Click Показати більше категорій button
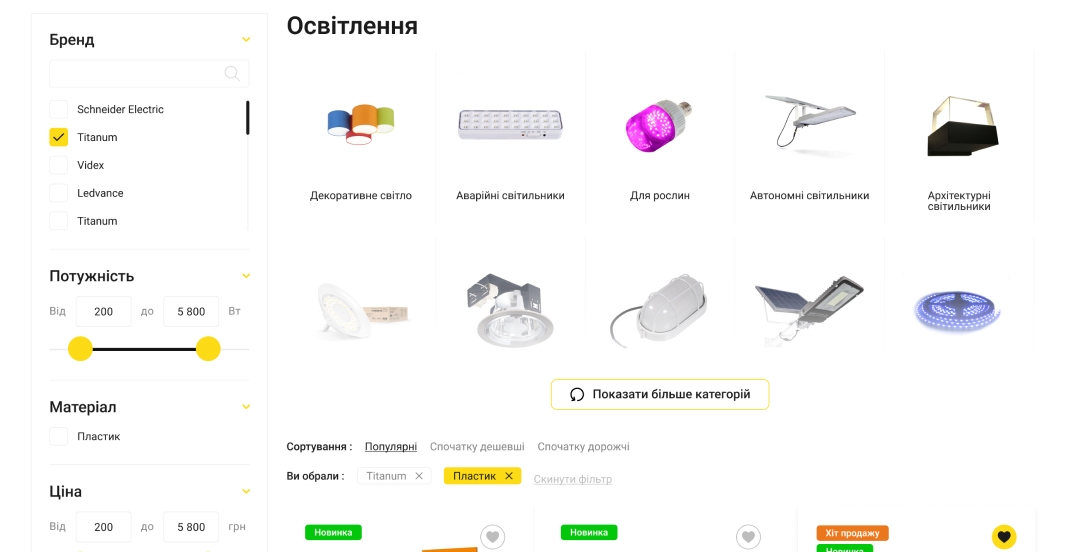The width and height of the screenshot is (1066, 552). click(x=659, y=394)
